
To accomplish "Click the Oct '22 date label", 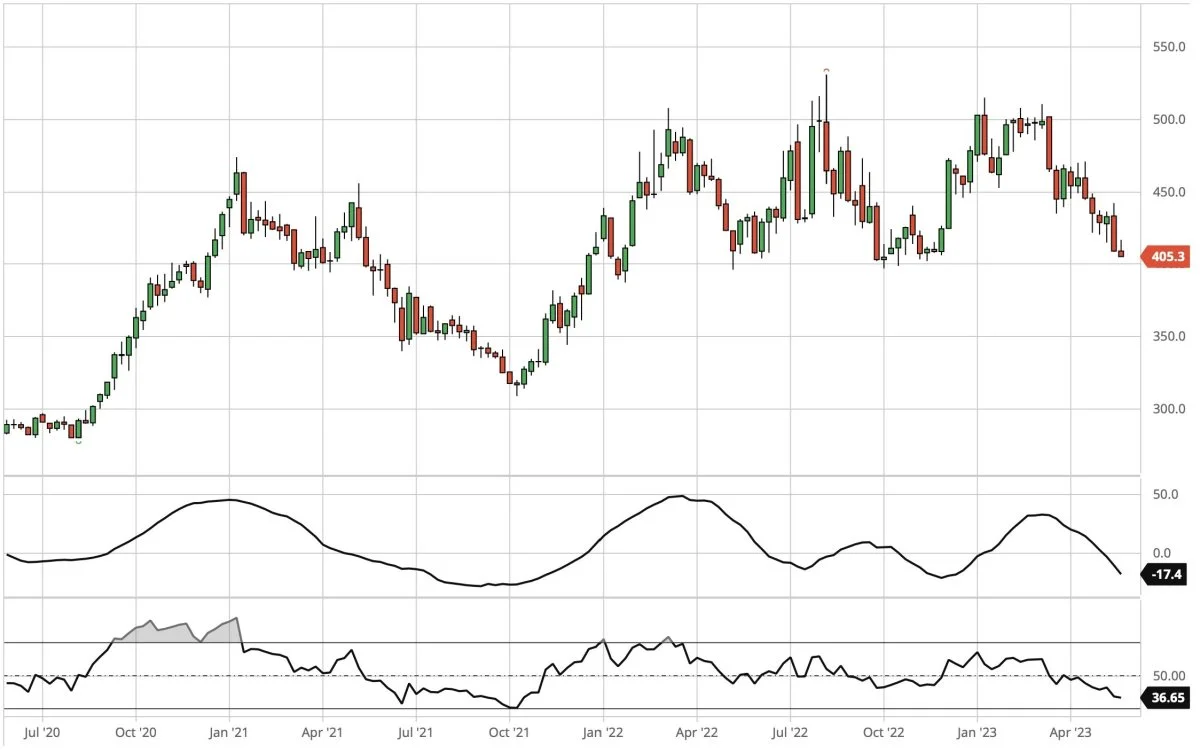I will (x=883, y=732).
